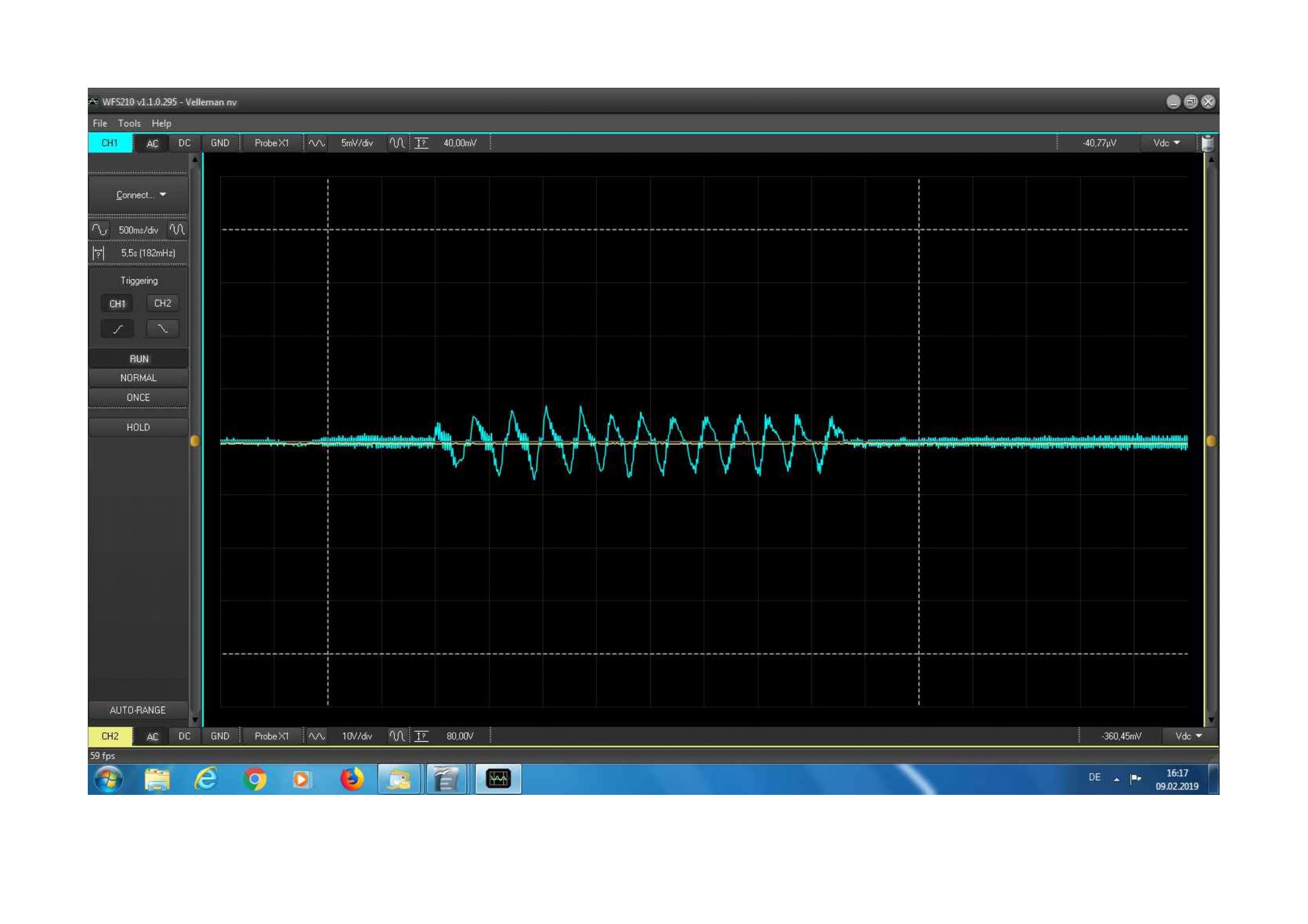Click the orange CH1 position slider handle
The width and height of the screenshot is (1308, 924).
coord(195,440)
